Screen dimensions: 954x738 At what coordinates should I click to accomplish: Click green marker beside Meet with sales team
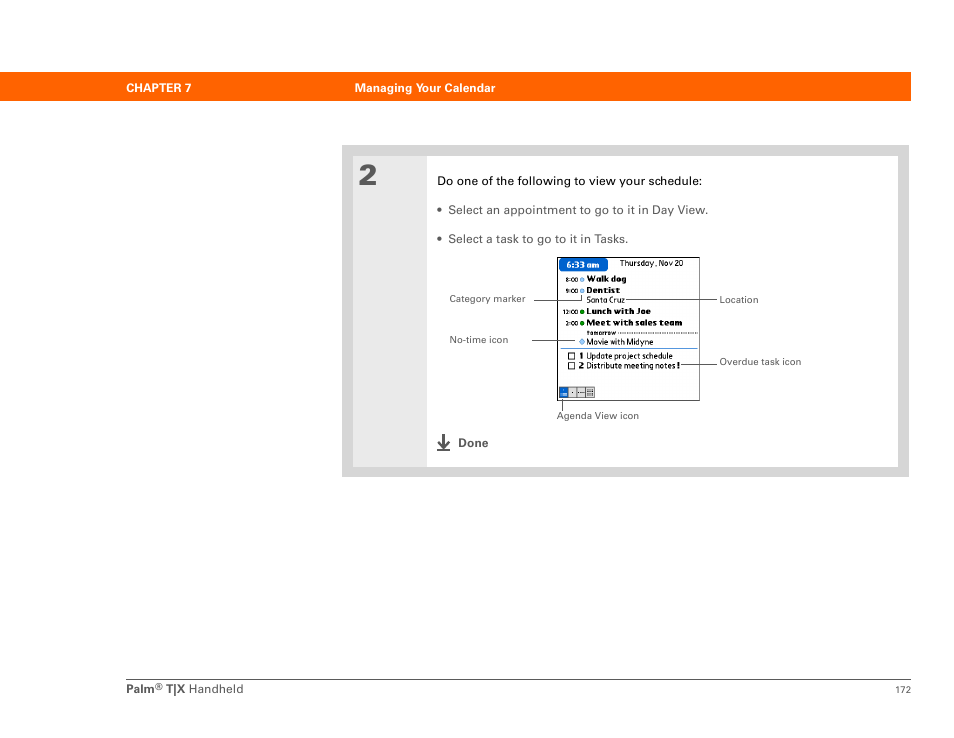tap(582, 323)
